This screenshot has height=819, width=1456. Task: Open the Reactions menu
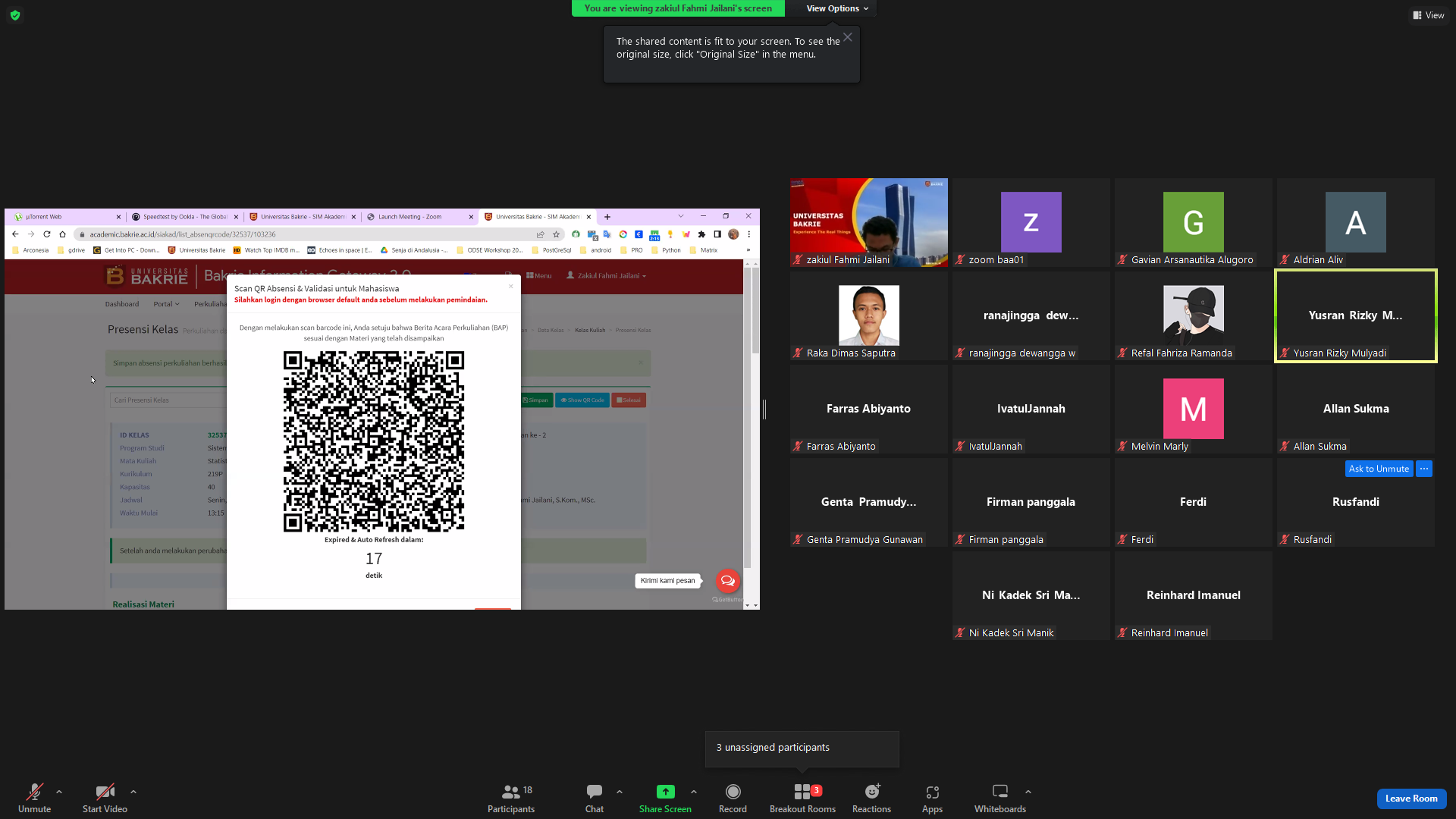[x=872, y=798]
